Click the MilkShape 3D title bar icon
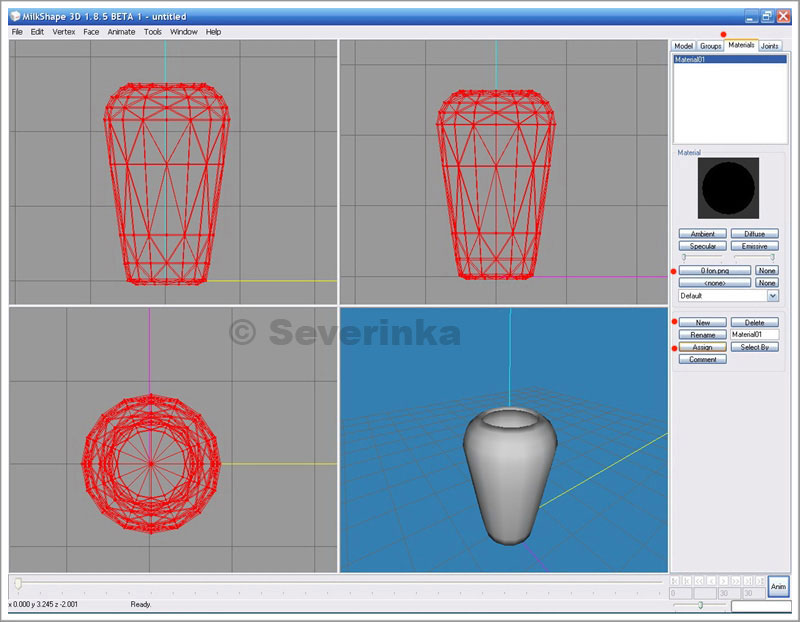Screen dimensions: 800x622 click(x=15, y=17)
